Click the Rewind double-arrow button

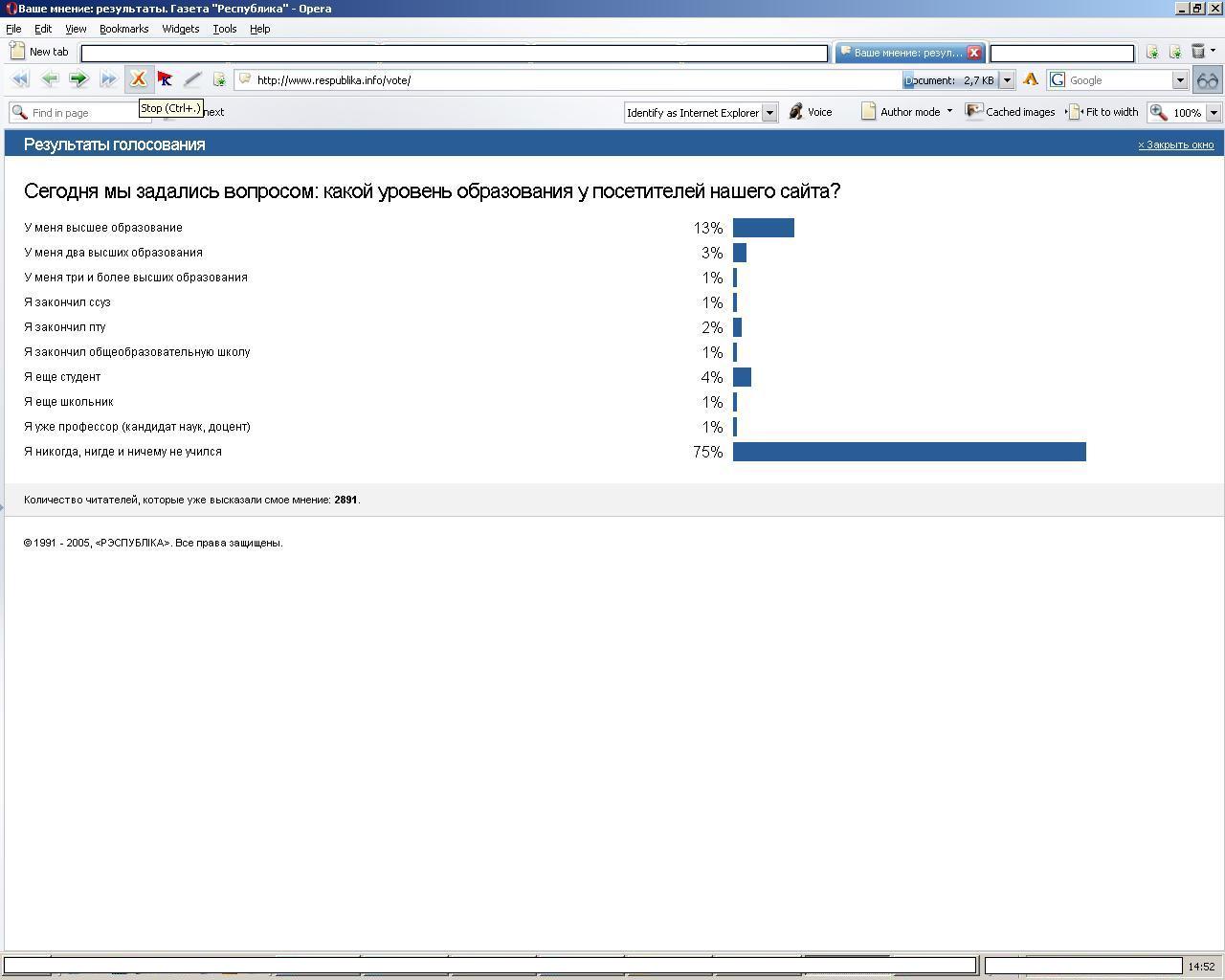(20, 79)
